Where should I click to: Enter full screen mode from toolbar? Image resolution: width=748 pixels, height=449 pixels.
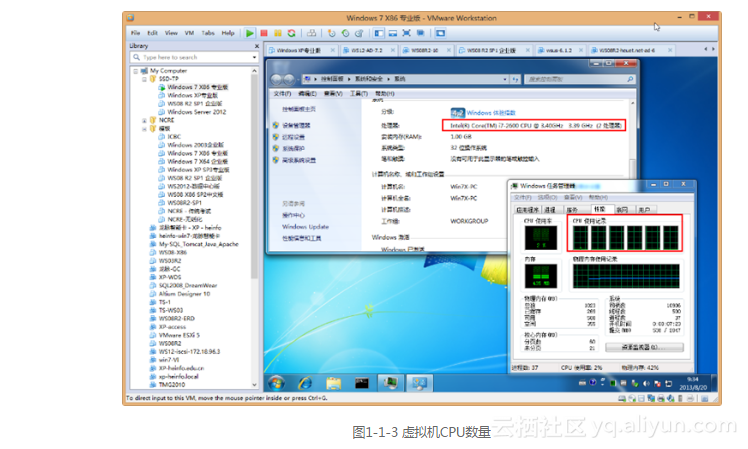(x=406, y=33)
